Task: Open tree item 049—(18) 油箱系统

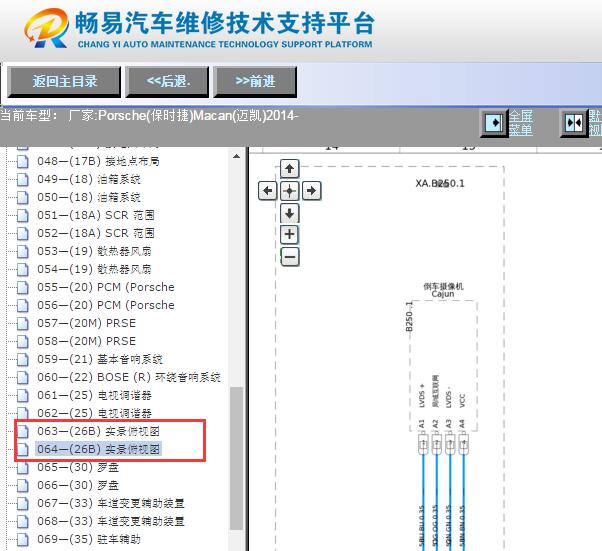Action: click(89, 179)
